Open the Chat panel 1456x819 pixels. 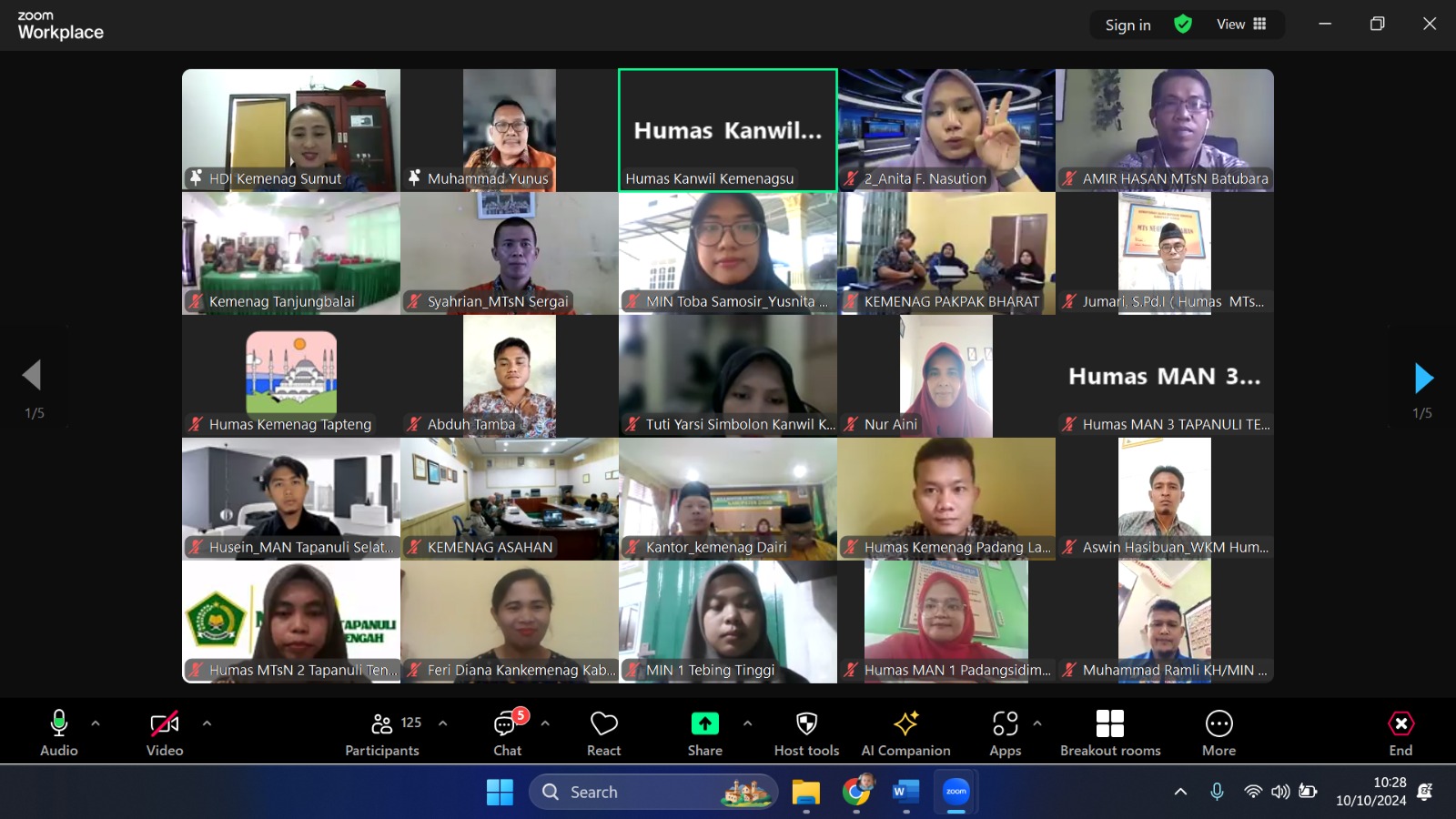click(507, 733)
